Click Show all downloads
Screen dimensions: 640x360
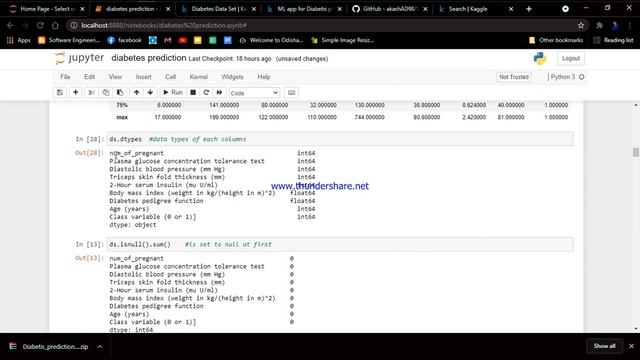tap(604, 346)
